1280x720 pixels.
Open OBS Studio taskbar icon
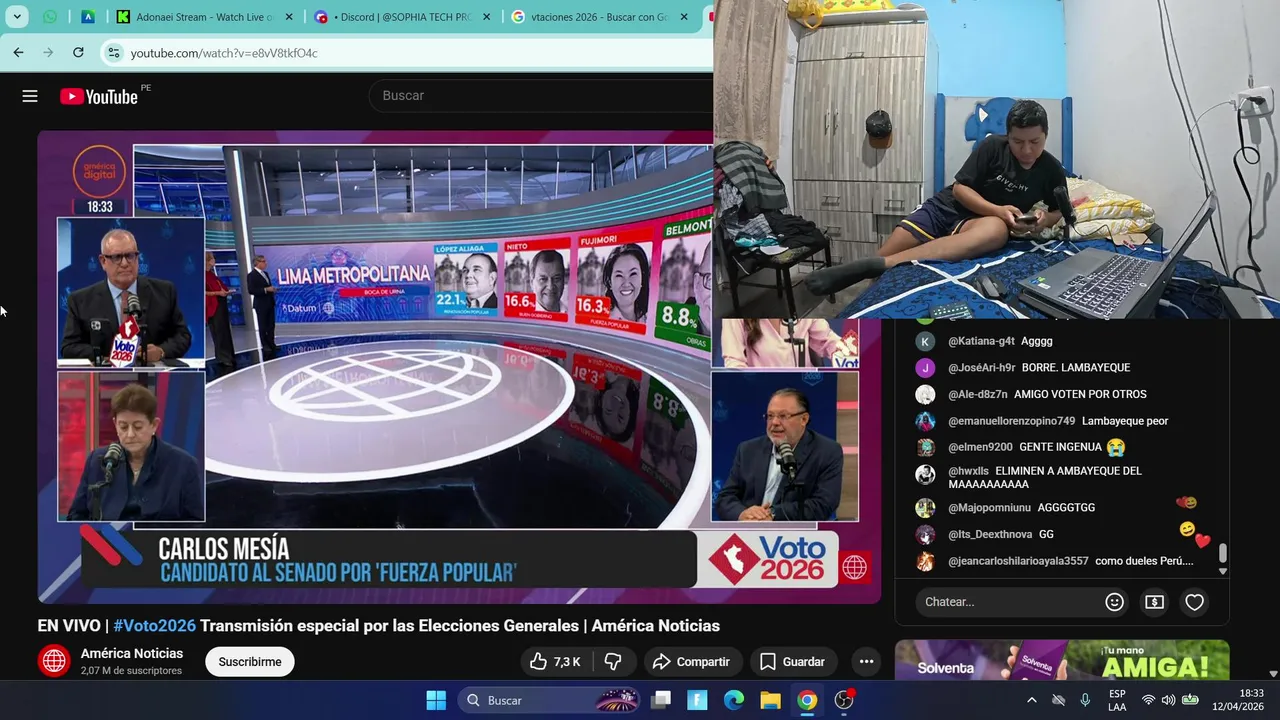click(844, 700)
